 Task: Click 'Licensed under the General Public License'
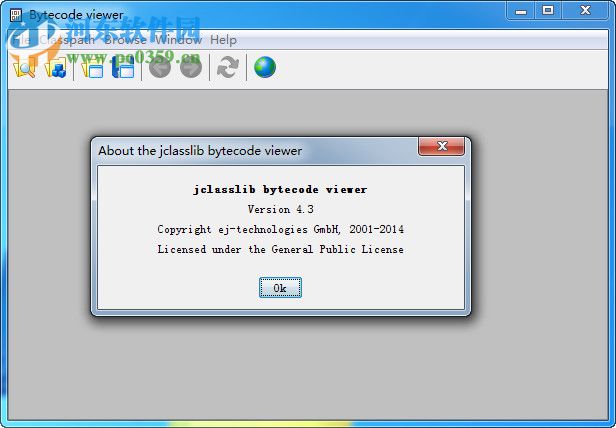(x=280, y=249)
